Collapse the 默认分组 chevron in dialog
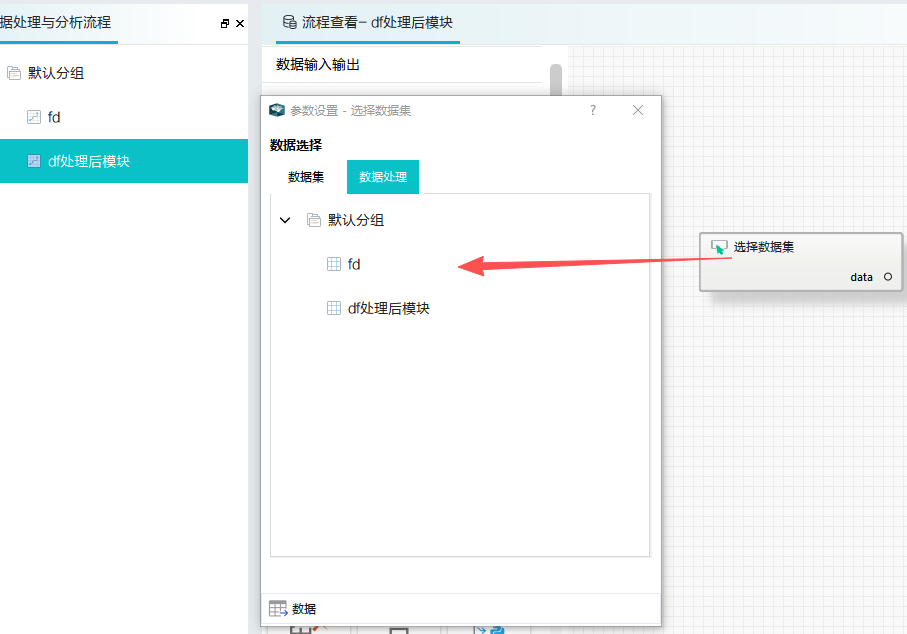This screenshot has width=907, height=634. click(285, 220)
